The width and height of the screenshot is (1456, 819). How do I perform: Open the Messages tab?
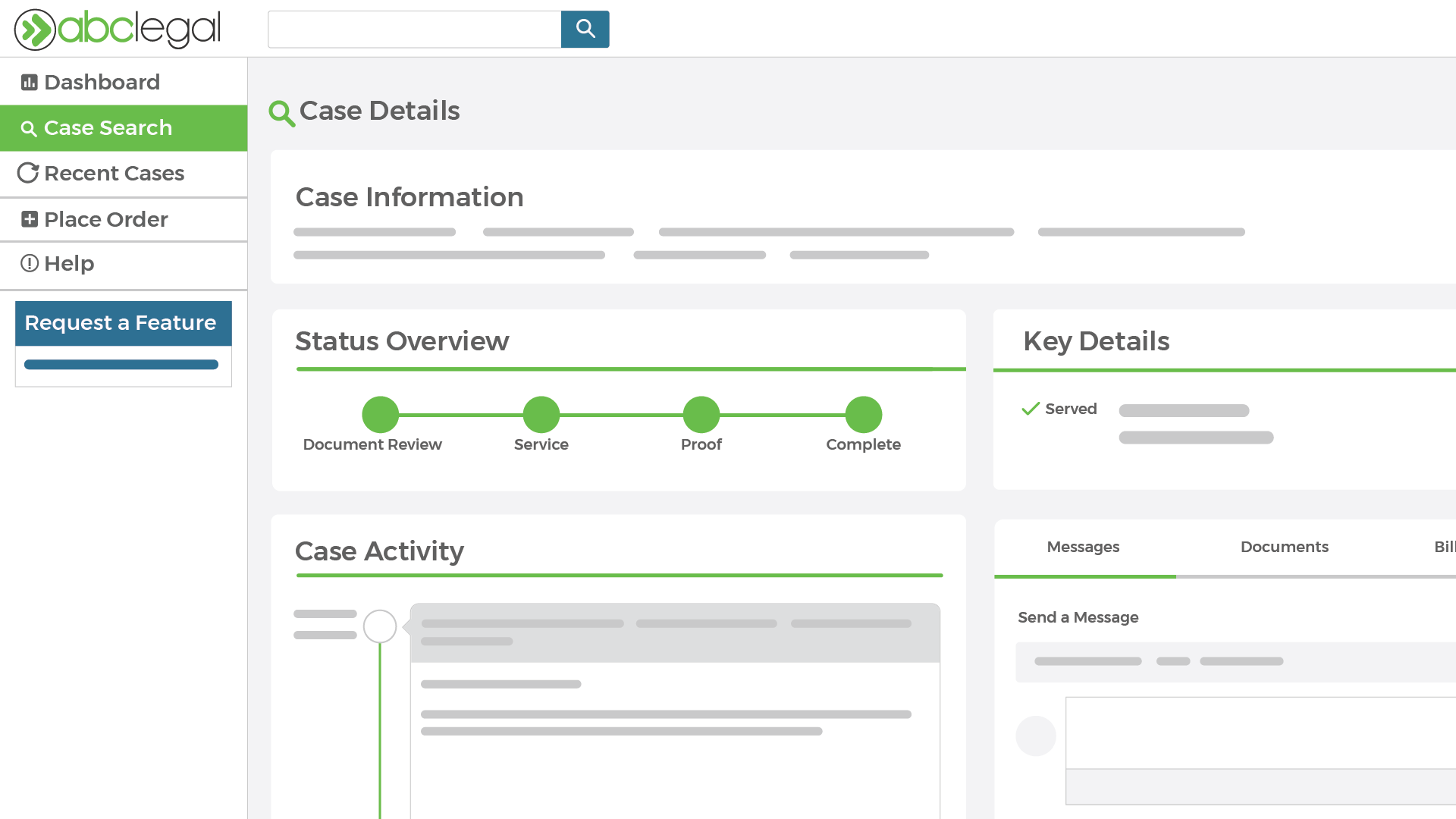[1083, 547]
